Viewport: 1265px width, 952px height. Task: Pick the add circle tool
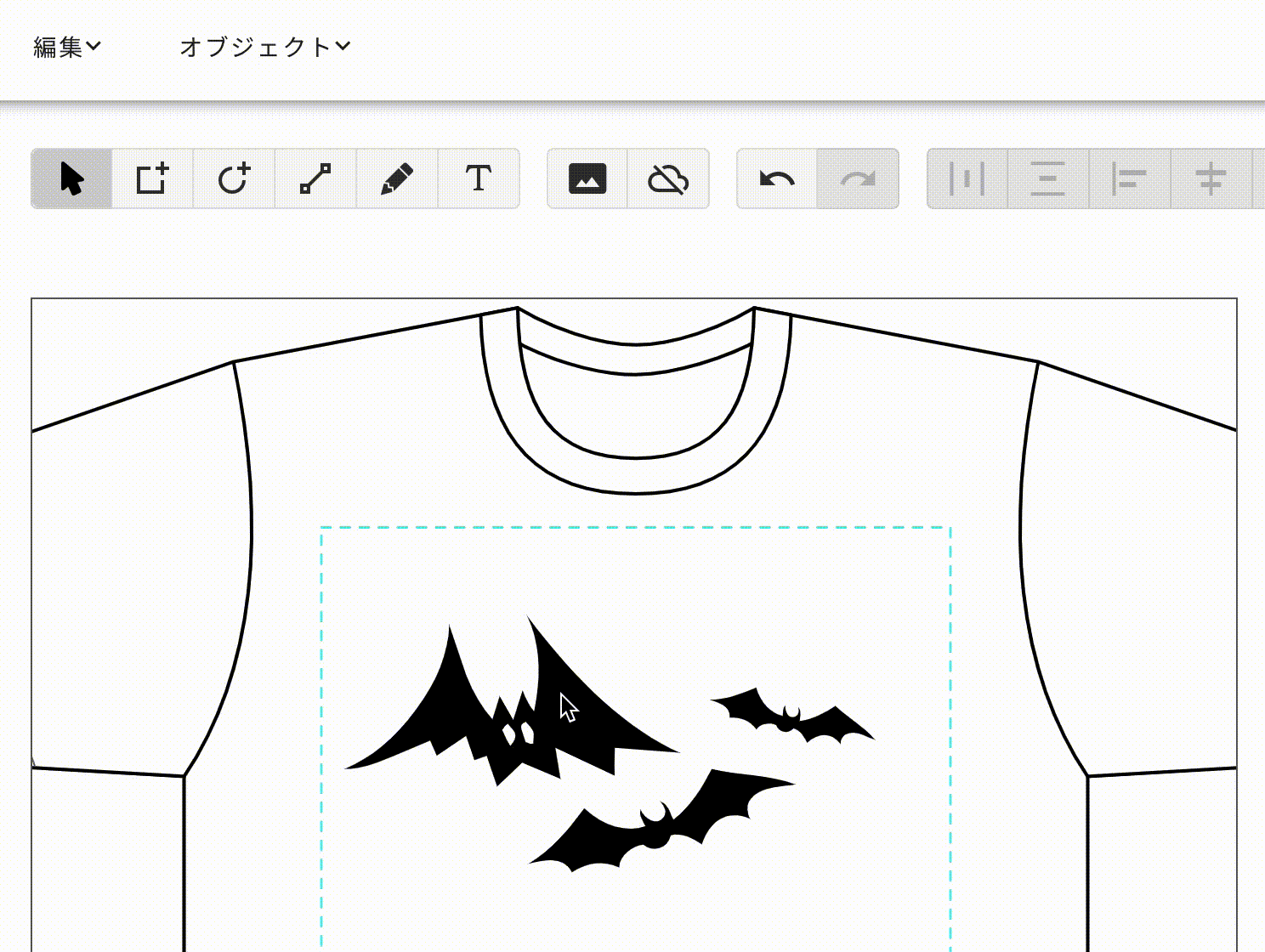[234, 178]
